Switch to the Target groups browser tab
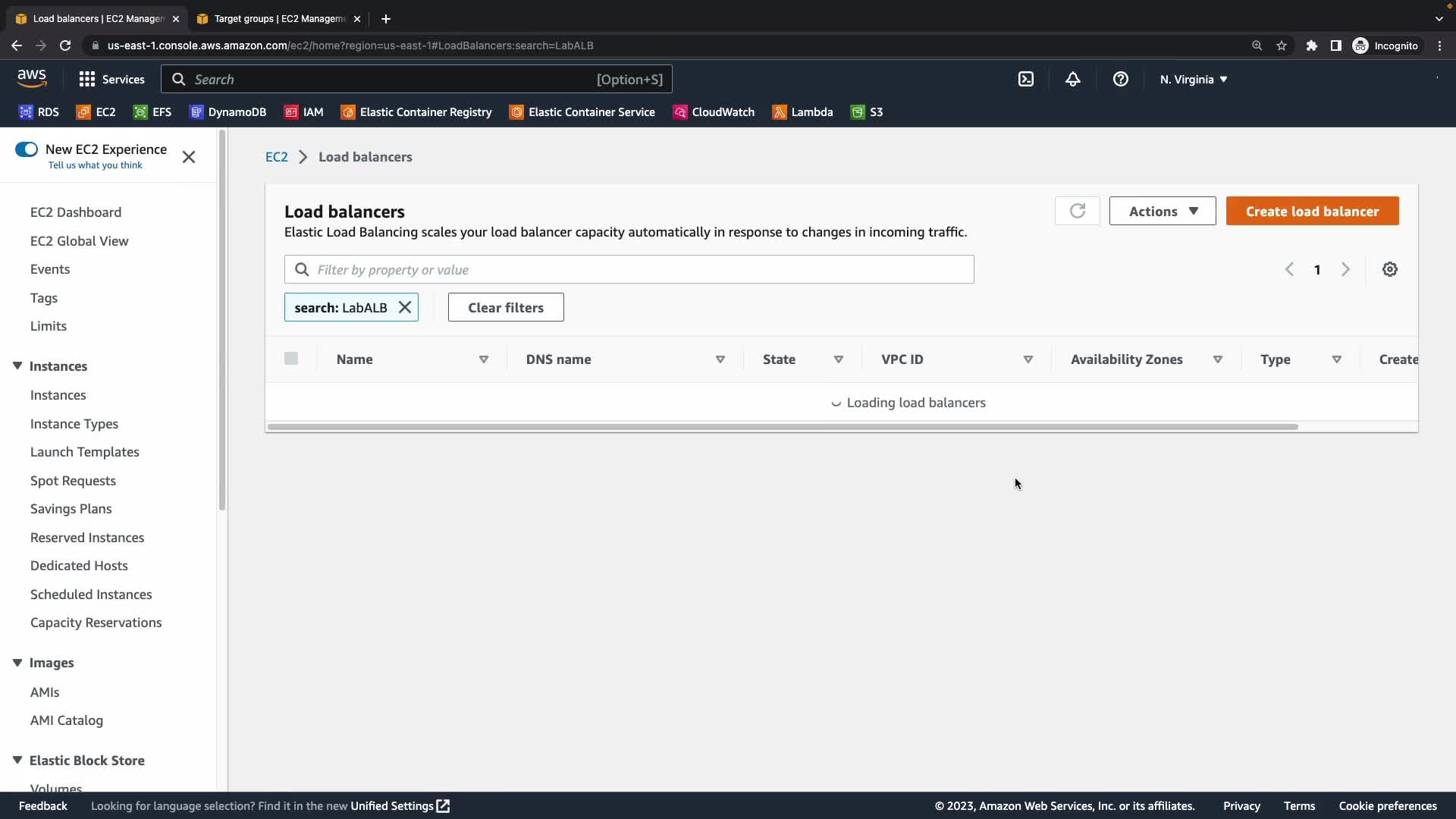 coord(278,18)
